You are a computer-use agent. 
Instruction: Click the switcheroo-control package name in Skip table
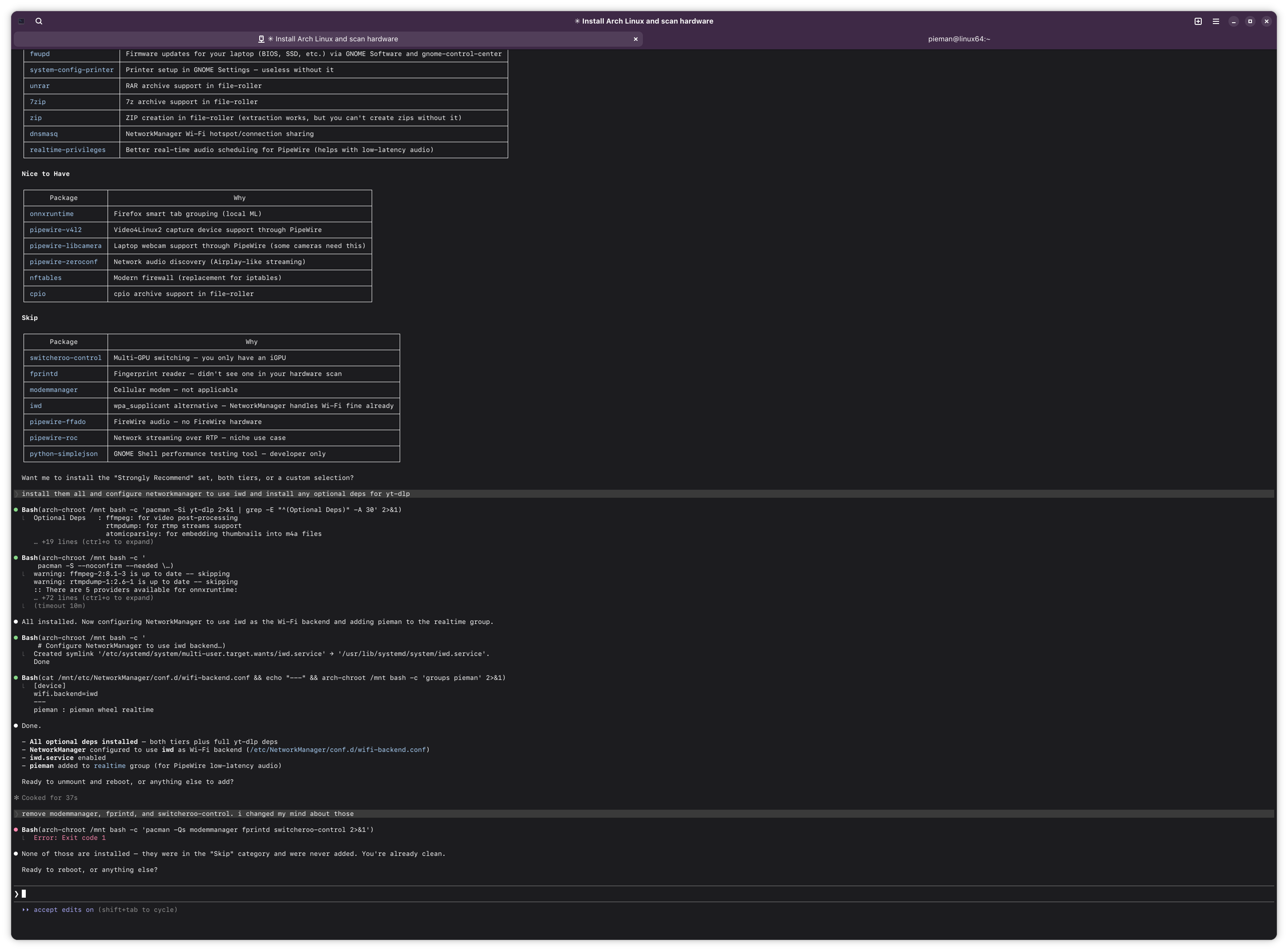66,357
